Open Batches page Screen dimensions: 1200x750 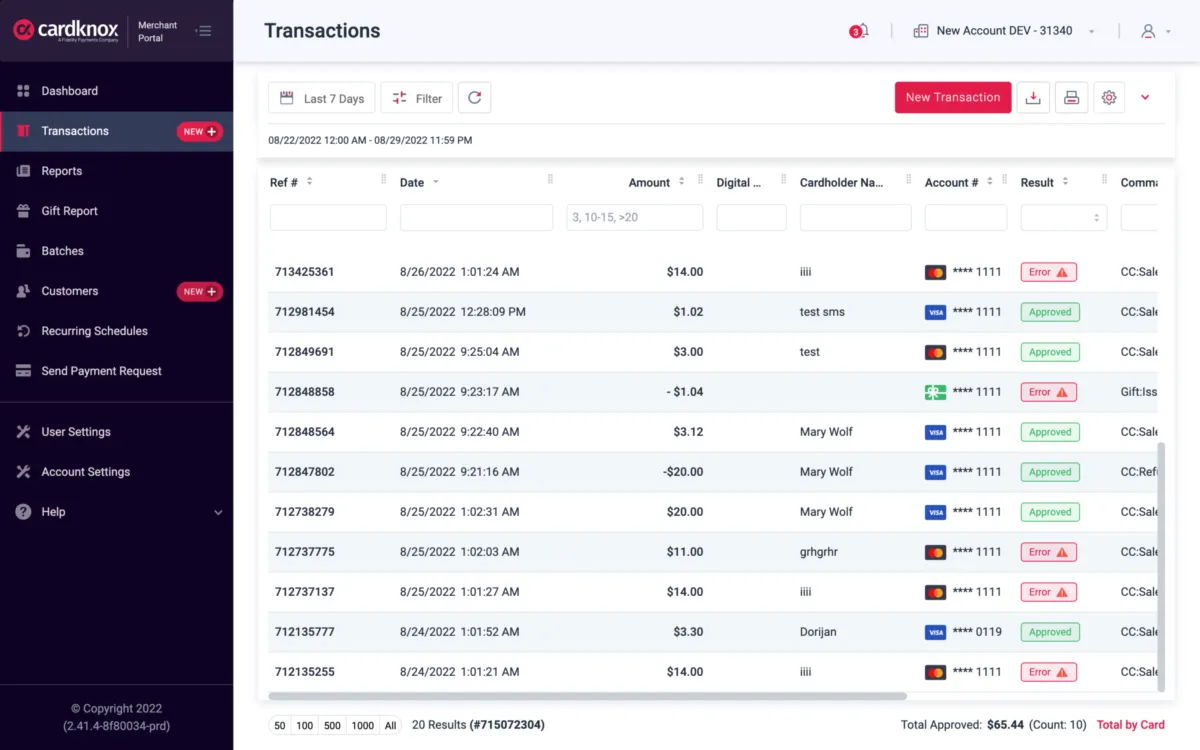pyautogui.click(x=116, y=251)
